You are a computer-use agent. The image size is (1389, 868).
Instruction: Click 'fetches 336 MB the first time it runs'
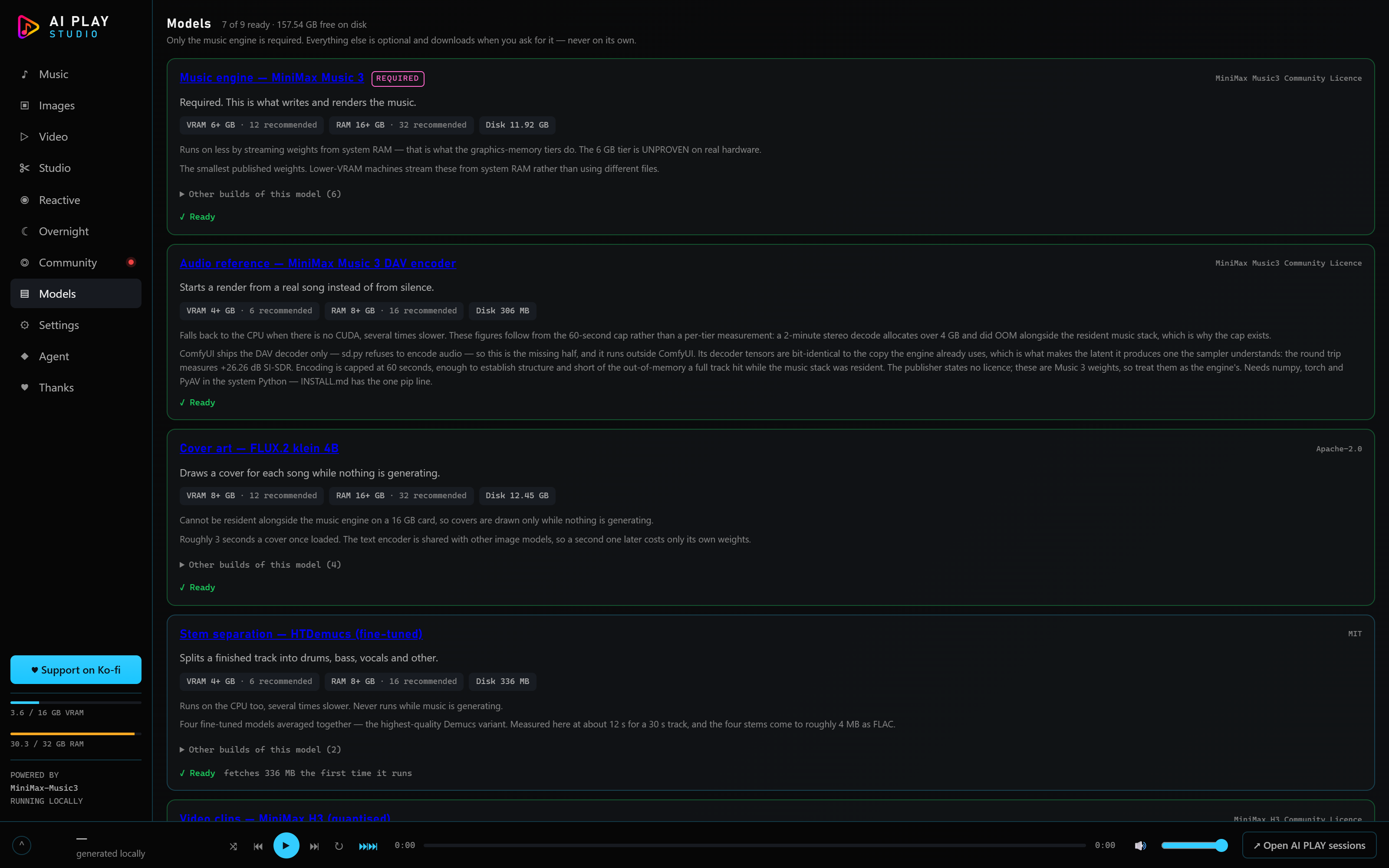click(x=317, y=773)
